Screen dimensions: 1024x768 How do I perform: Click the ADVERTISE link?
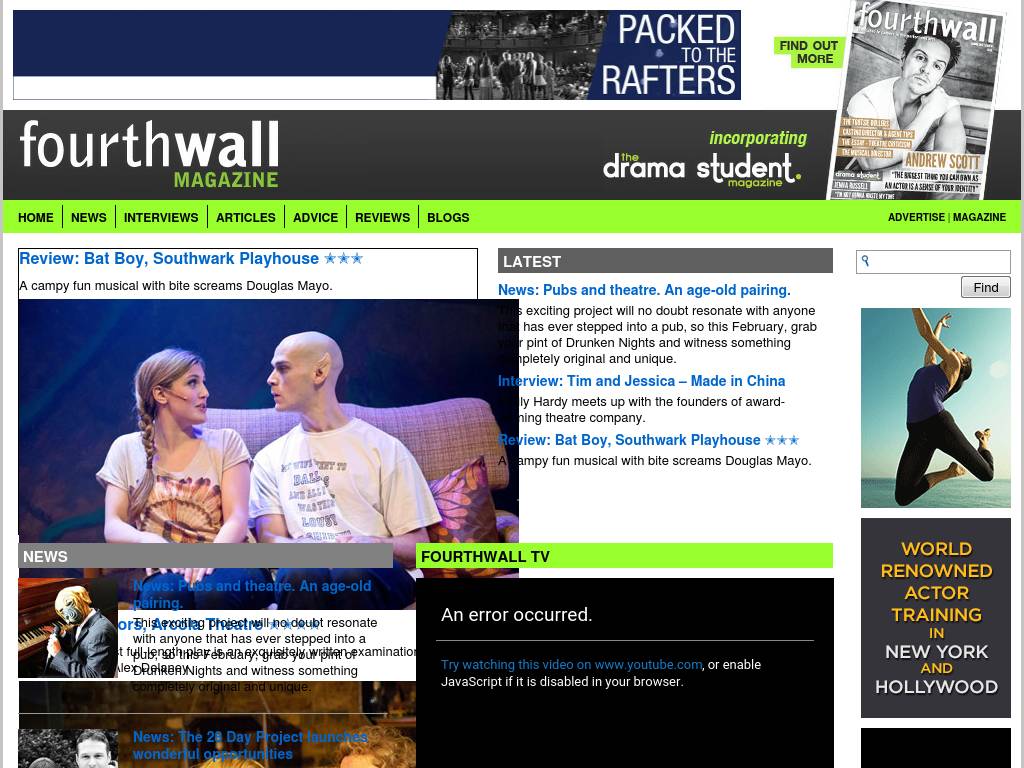pos(916,217)
